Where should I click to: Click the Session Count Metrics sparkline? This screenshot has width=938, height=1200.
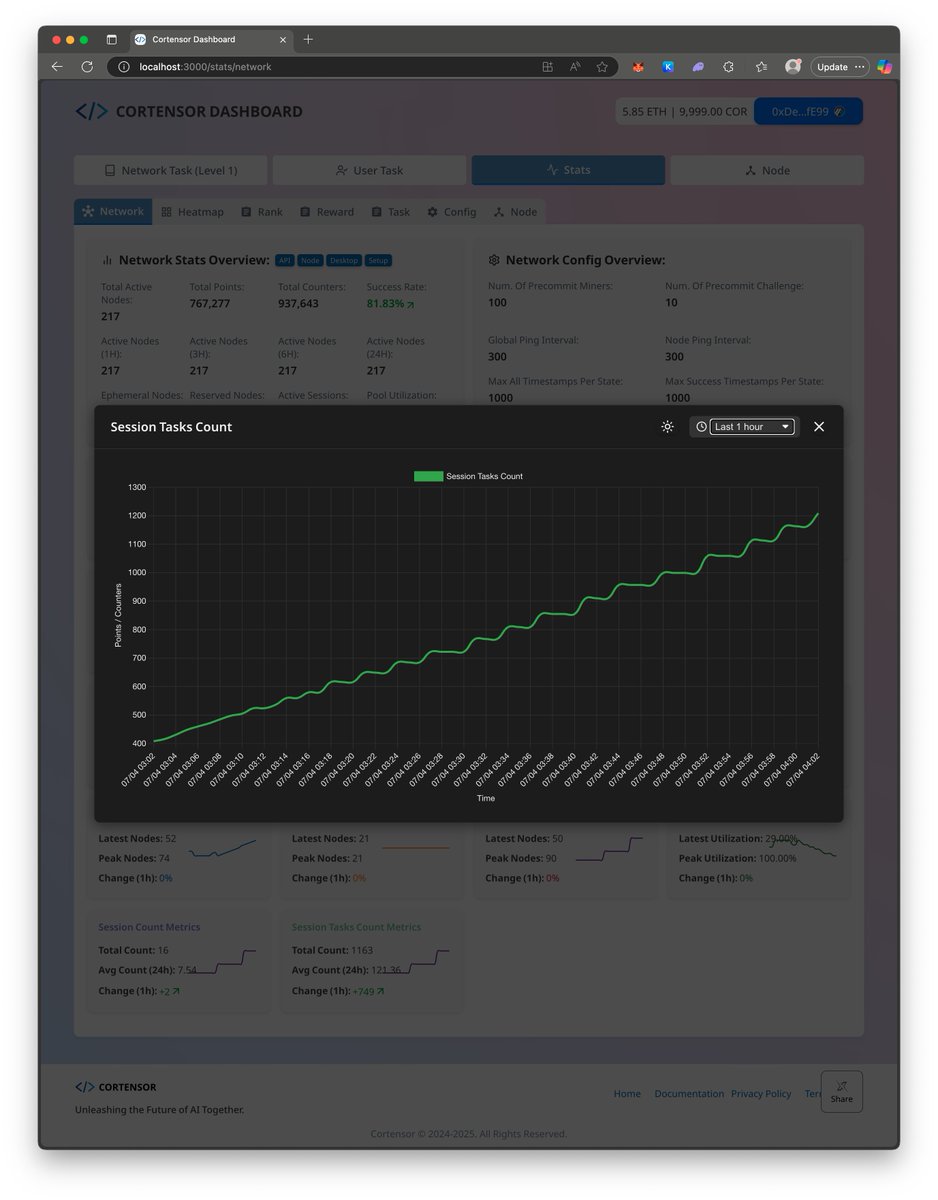pyautogui.click(x=224, y=960)
